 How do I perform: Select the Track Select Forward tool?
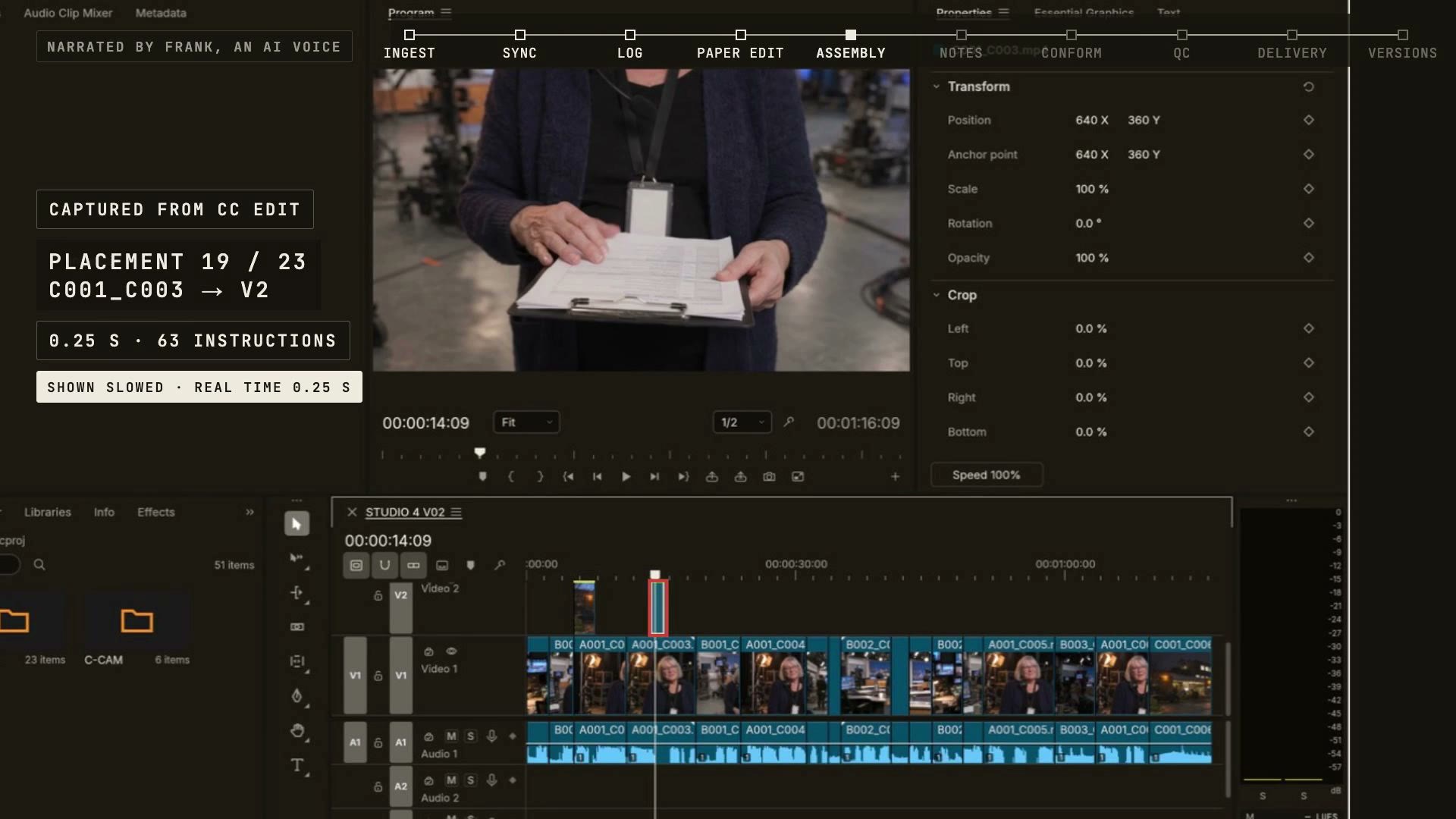(x=297, y=558)
